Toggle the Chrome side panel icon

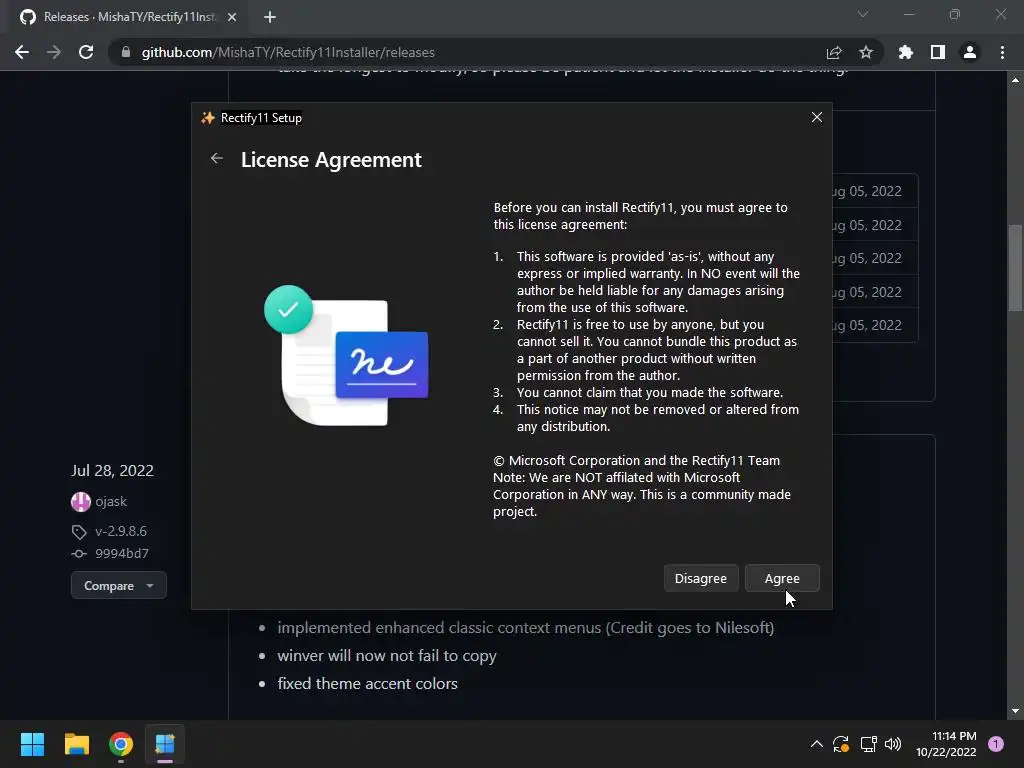pyautogui.click(x=938, y=52)
